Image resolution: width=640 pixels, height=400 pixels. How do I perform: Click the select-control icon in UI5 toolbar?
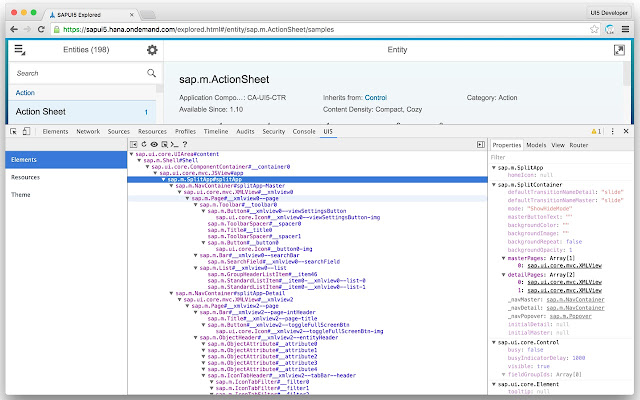pos(164,144)
